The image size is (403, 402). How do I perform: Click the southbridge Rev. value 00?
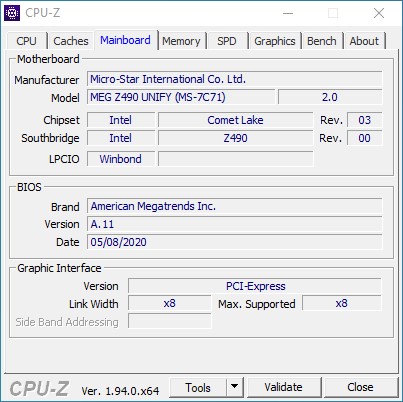click(x=365, y=138)
